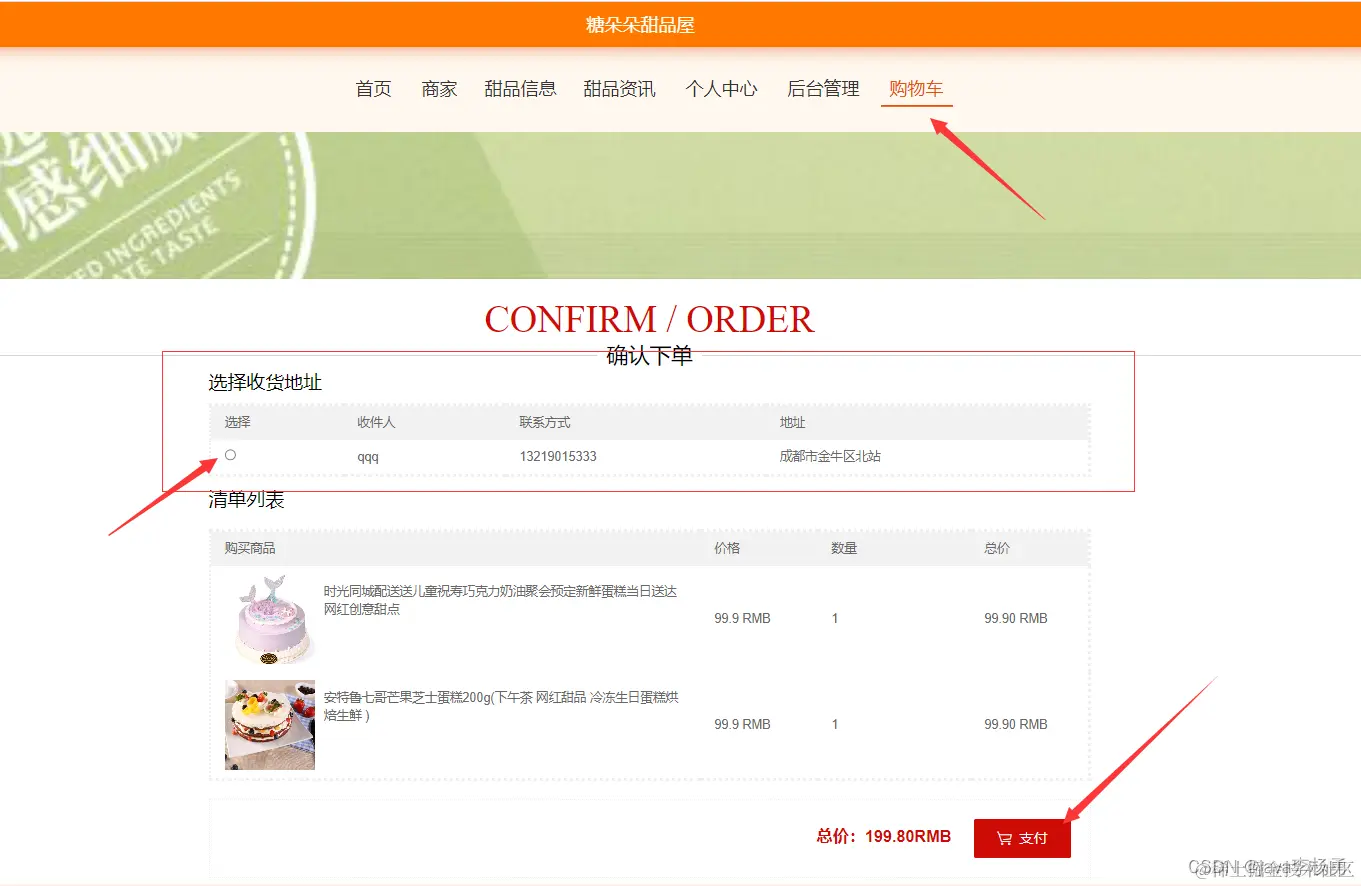Open the 甜品信息 nav item

click(520, 89)
